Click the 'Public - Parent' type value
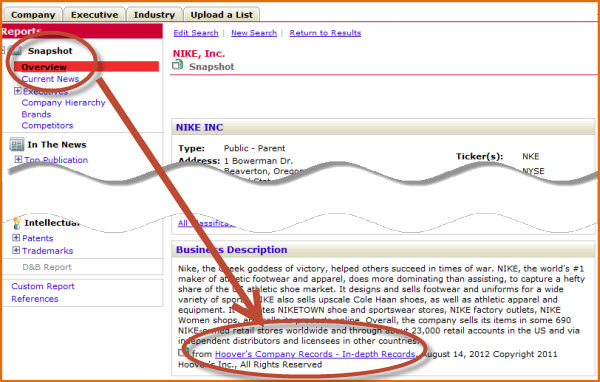The height and width of the screenshot is (382, 600). point(254,148)
